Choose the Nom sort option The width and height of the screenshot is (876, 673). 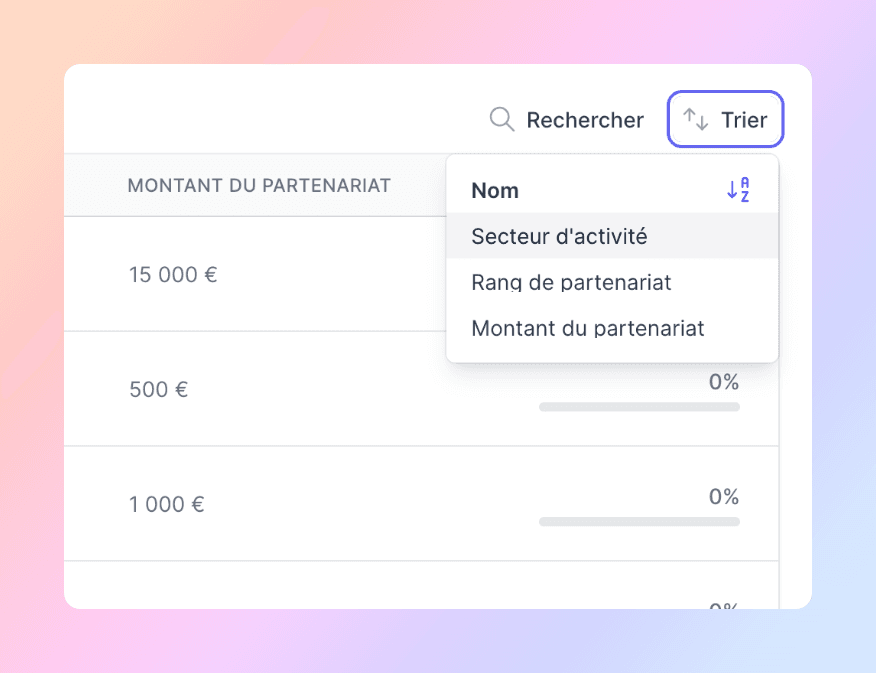612,190
